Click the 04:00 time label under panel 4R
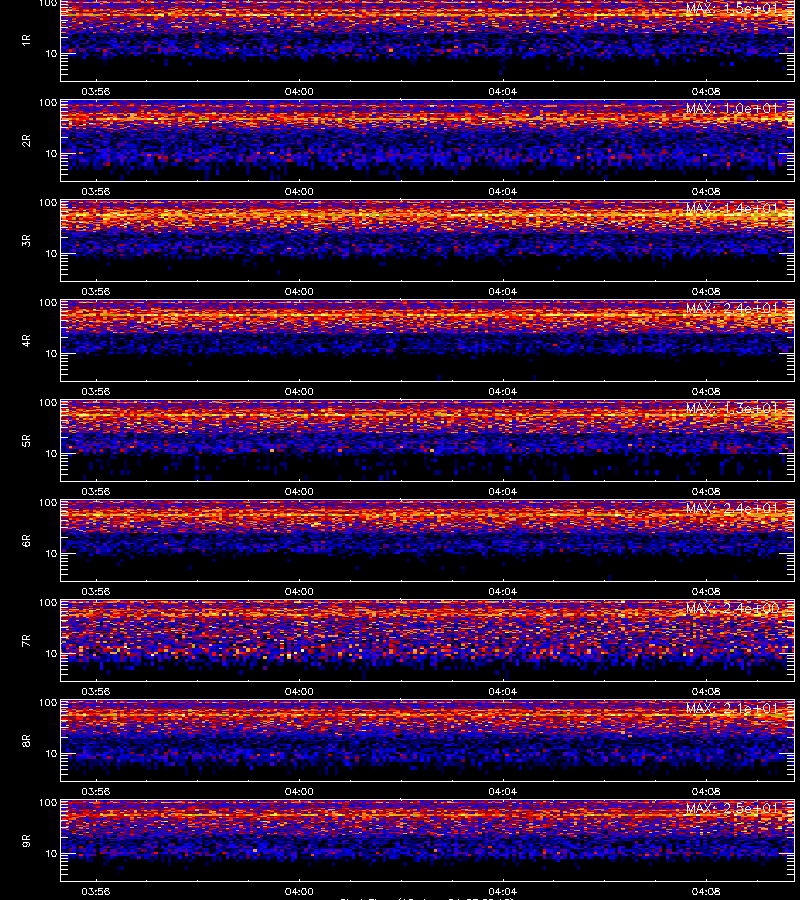 click(299, 391)
